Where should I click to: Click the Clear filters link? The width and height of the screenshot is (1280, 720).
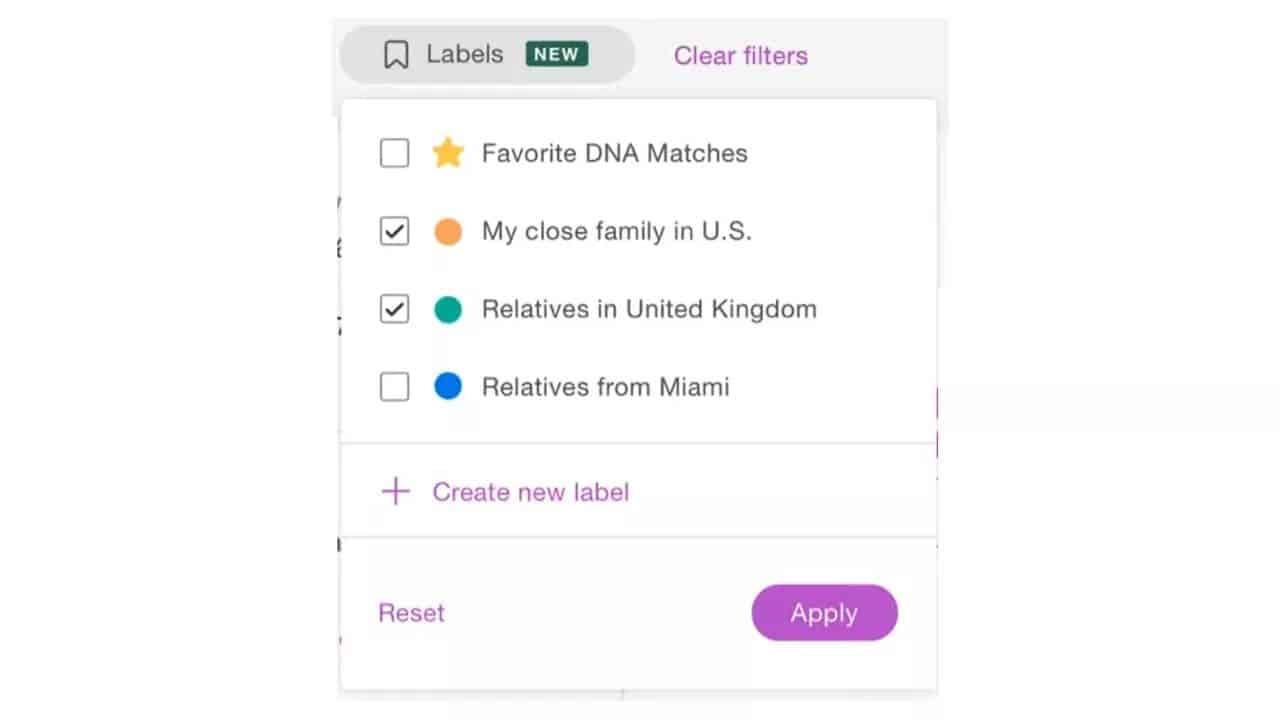tap(740, 56)
